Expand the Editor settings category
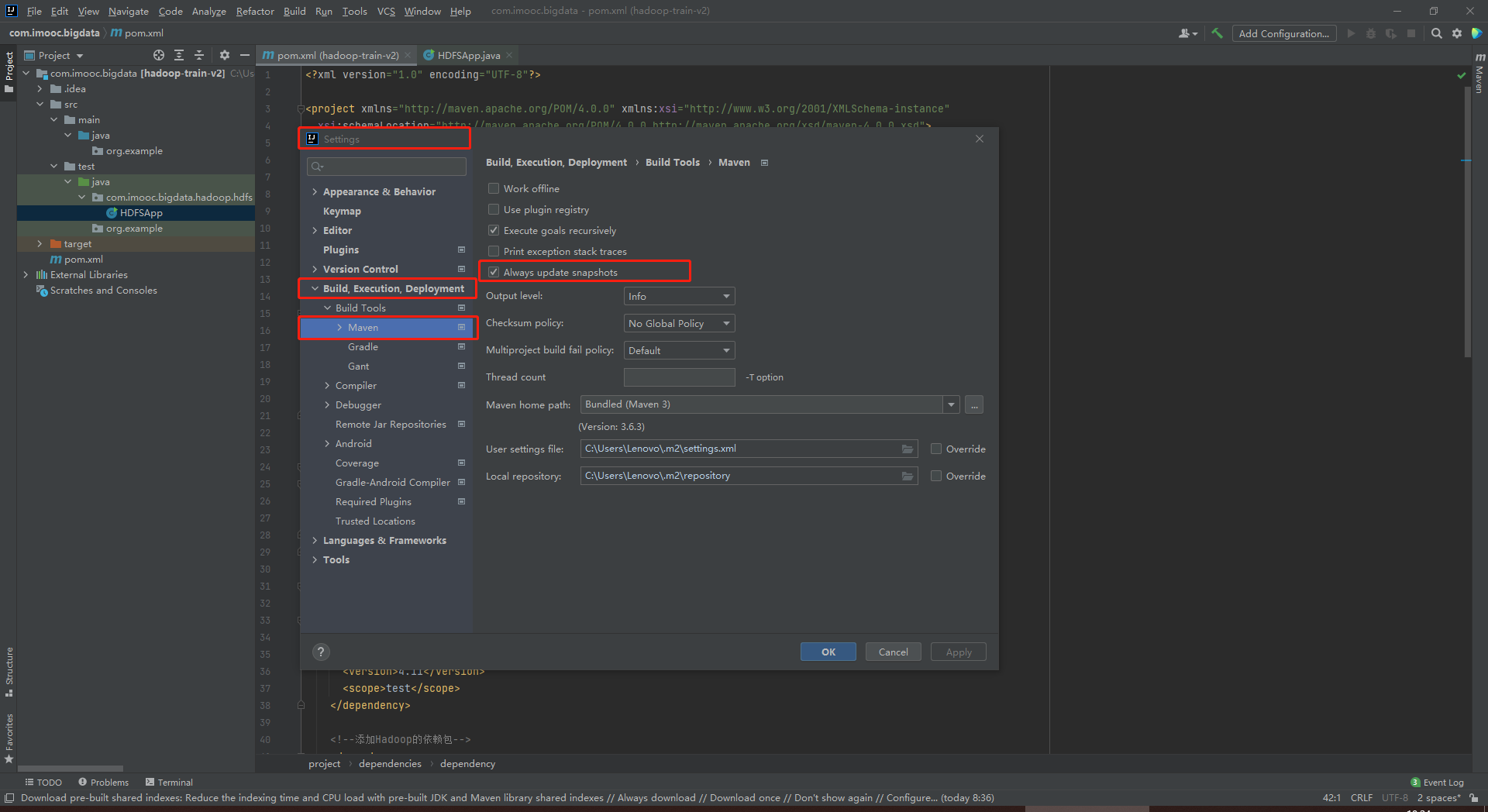Image resolution: width=1488 pixels, height=812 pixels. pos(315,230)
